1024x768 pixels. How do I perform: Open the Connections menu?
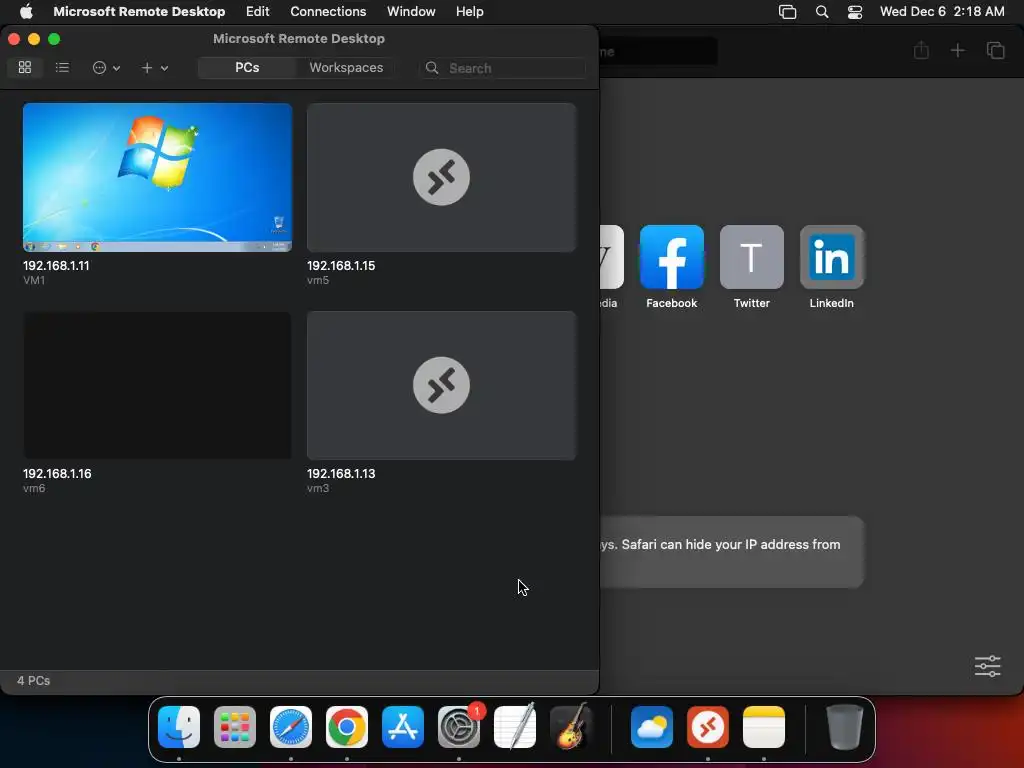pos(328,11)
